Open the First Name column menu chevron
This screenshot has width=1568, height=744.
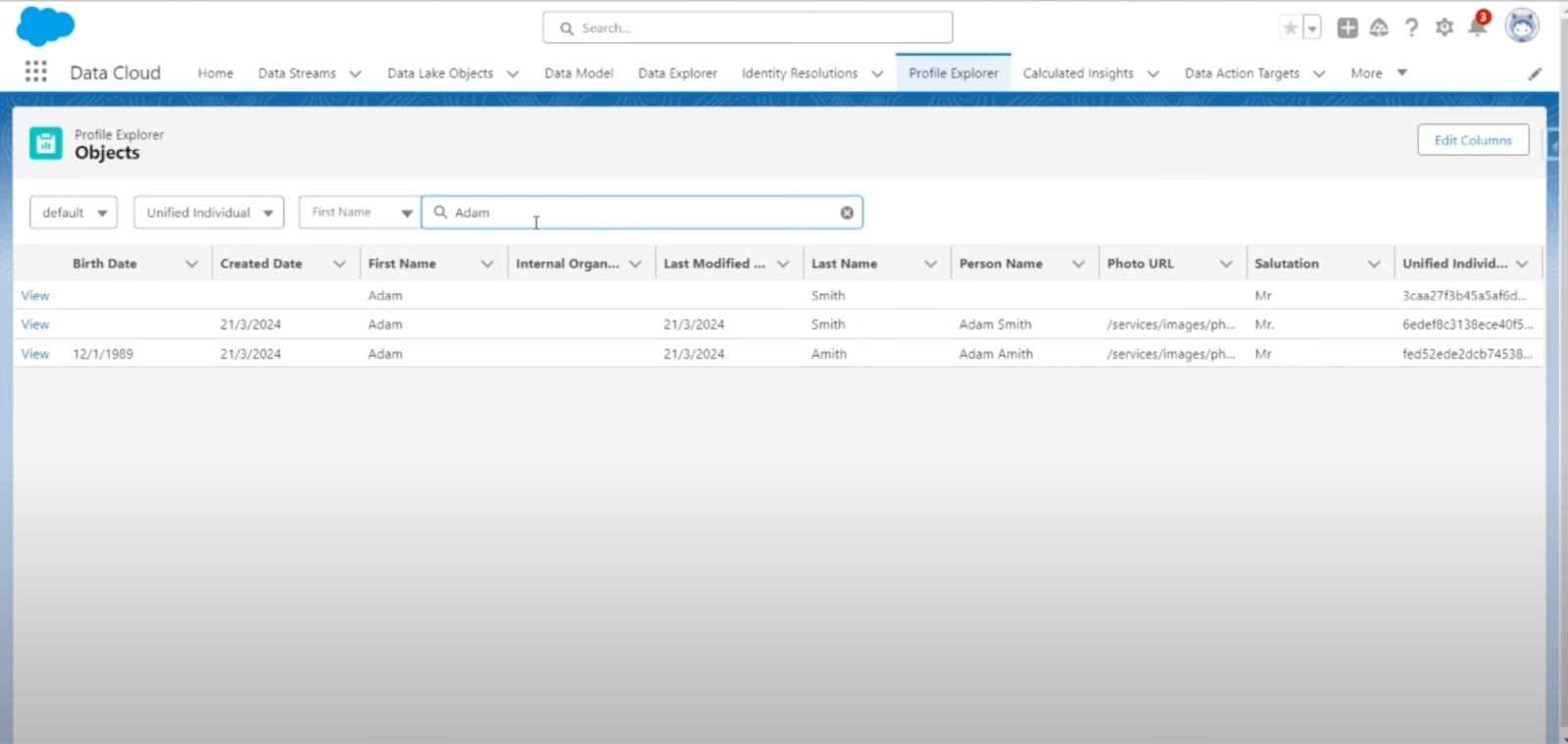[x=487, y=264]
